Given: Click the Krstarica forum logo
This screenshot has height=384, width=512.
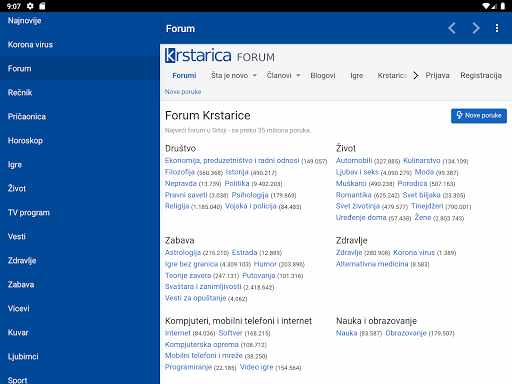Looking at the screenshot, I should 220,56.
